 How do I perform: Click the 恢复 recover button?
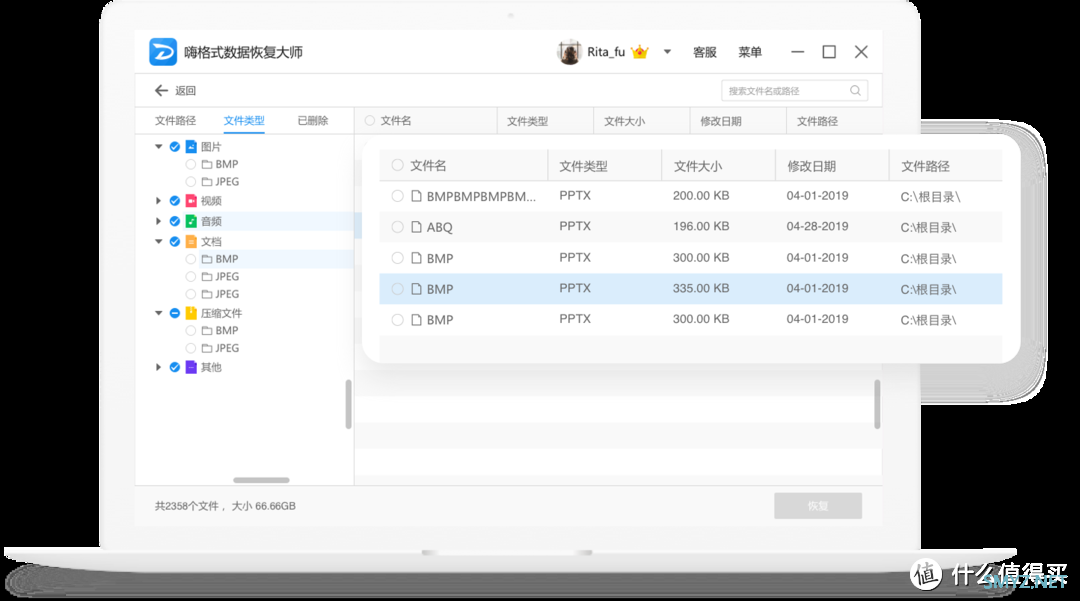pyautogui.click(x=818, y=506)
